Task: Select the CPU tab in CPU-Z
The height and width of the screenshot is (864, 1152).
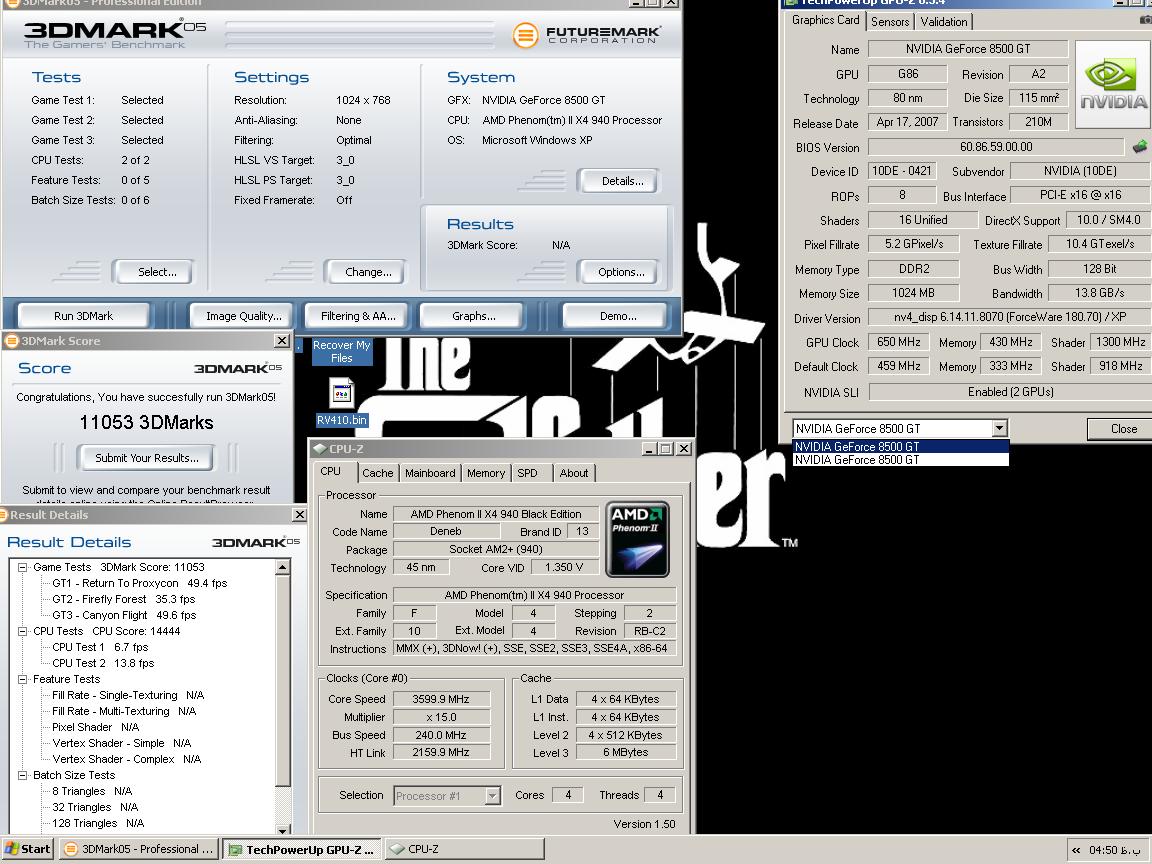Action: pyautogui.click(x=331, y=472)
